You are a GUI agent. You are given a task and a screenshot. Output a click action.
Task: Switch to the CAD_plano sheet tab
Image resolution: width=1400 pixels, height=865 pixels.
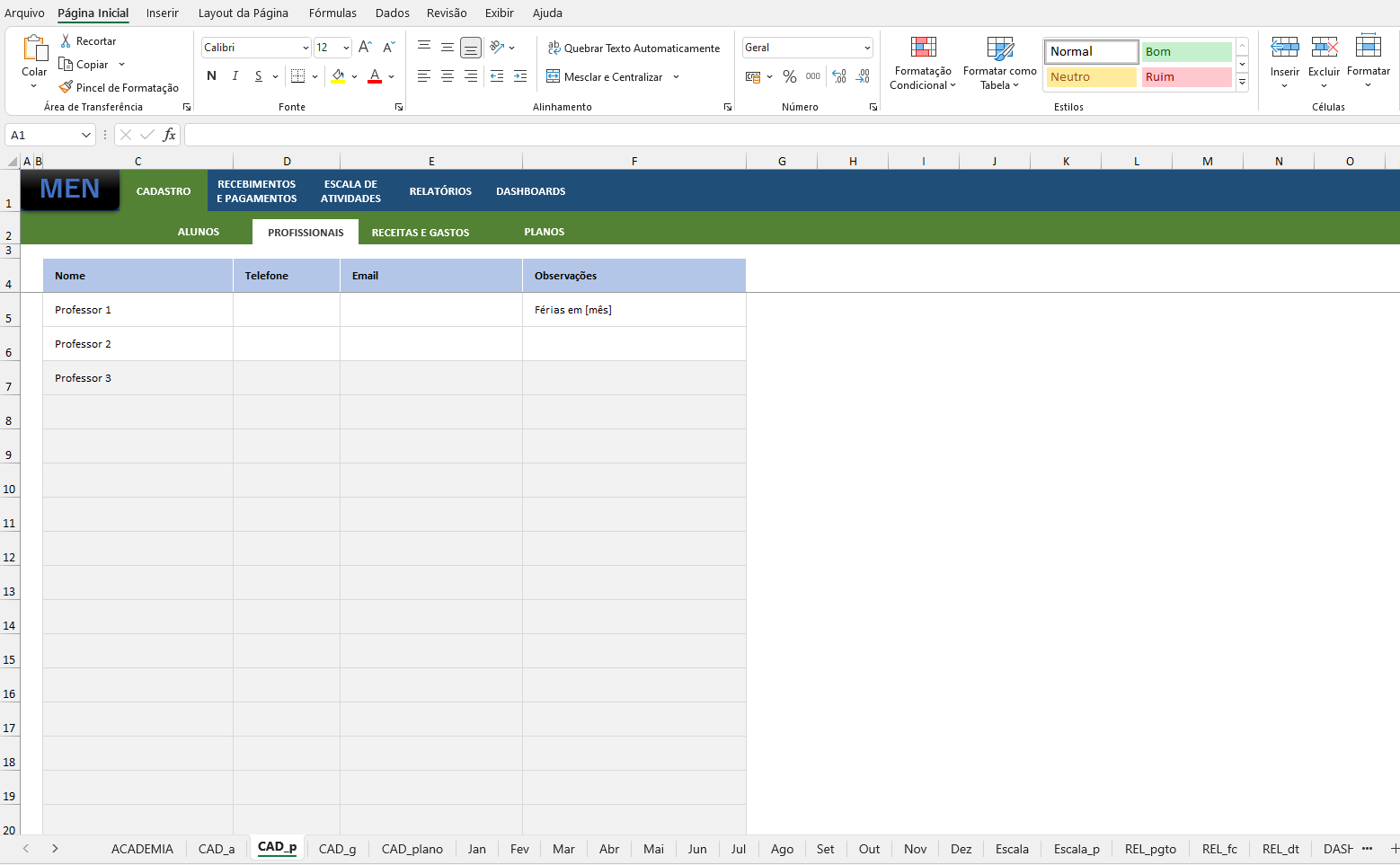[412, 849]
